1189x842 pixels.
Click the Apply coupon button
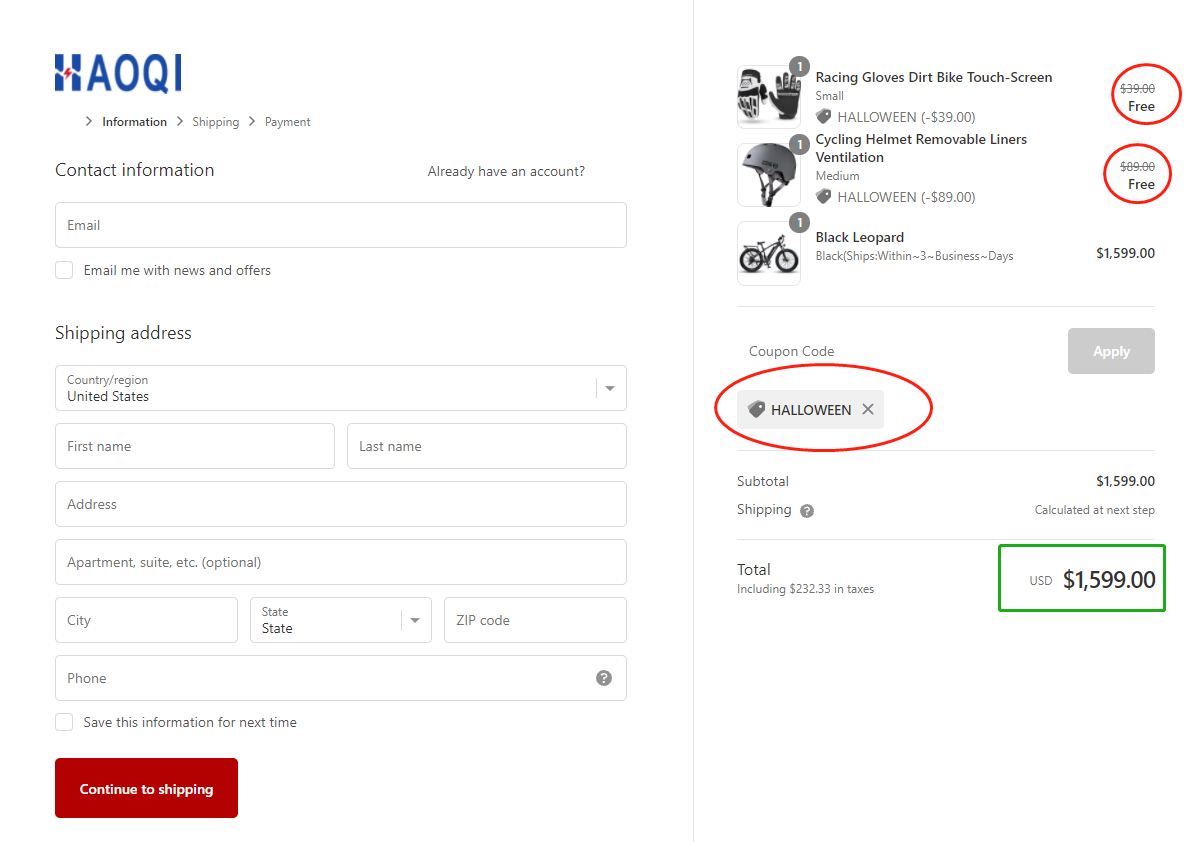1110,351
